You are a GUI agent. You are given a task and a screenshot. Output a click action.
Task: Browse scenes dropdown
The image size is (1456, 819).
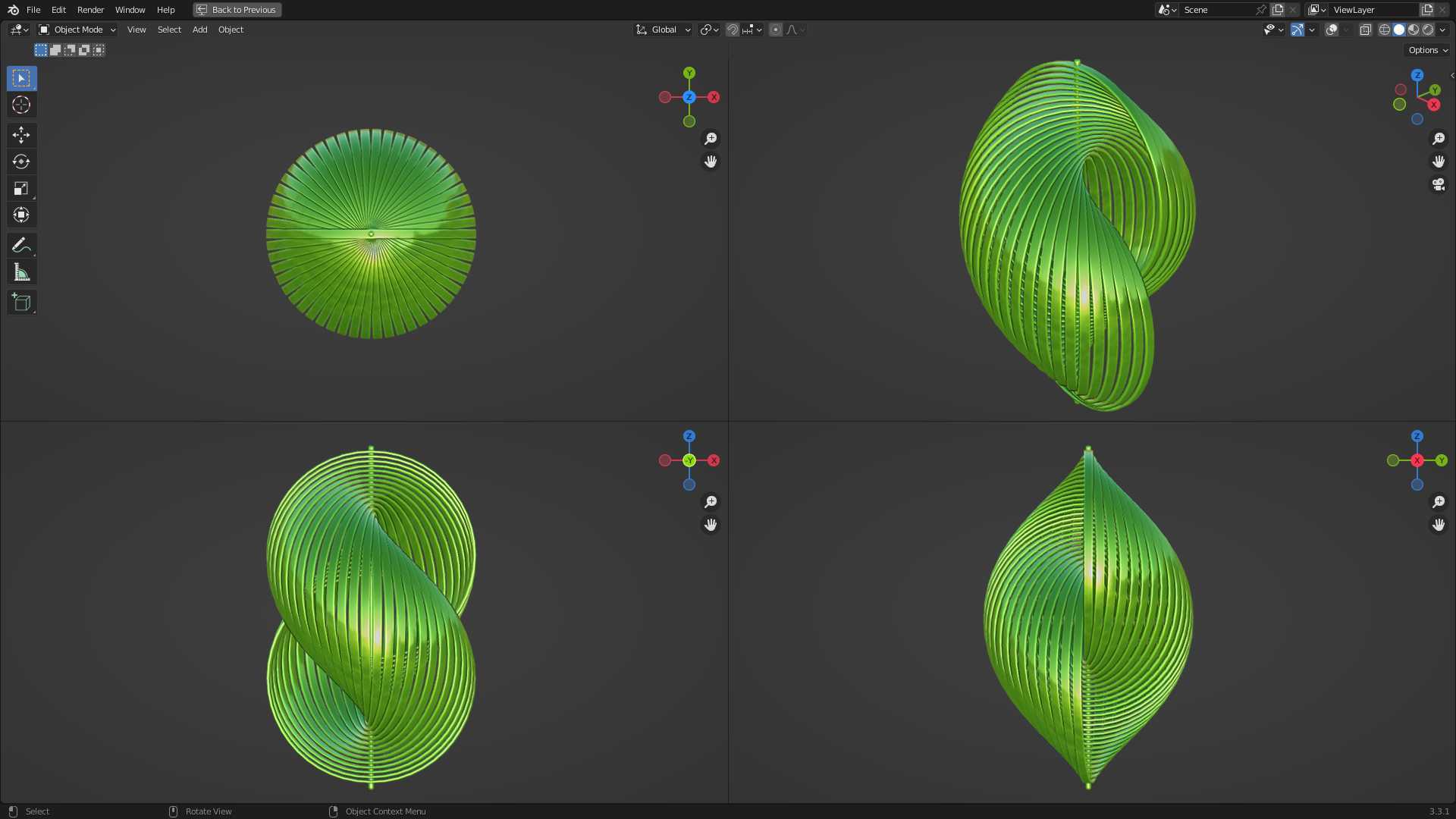[x=1167, y=10]
